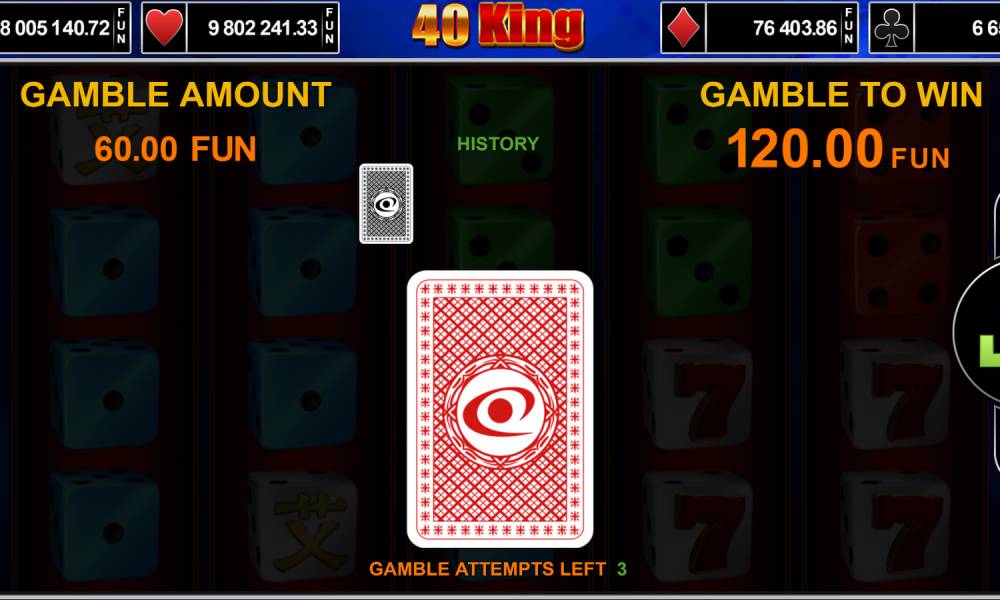Click the red heart jackpot icon
This screenshot has height=600, width=1000.
click(164, 28)
